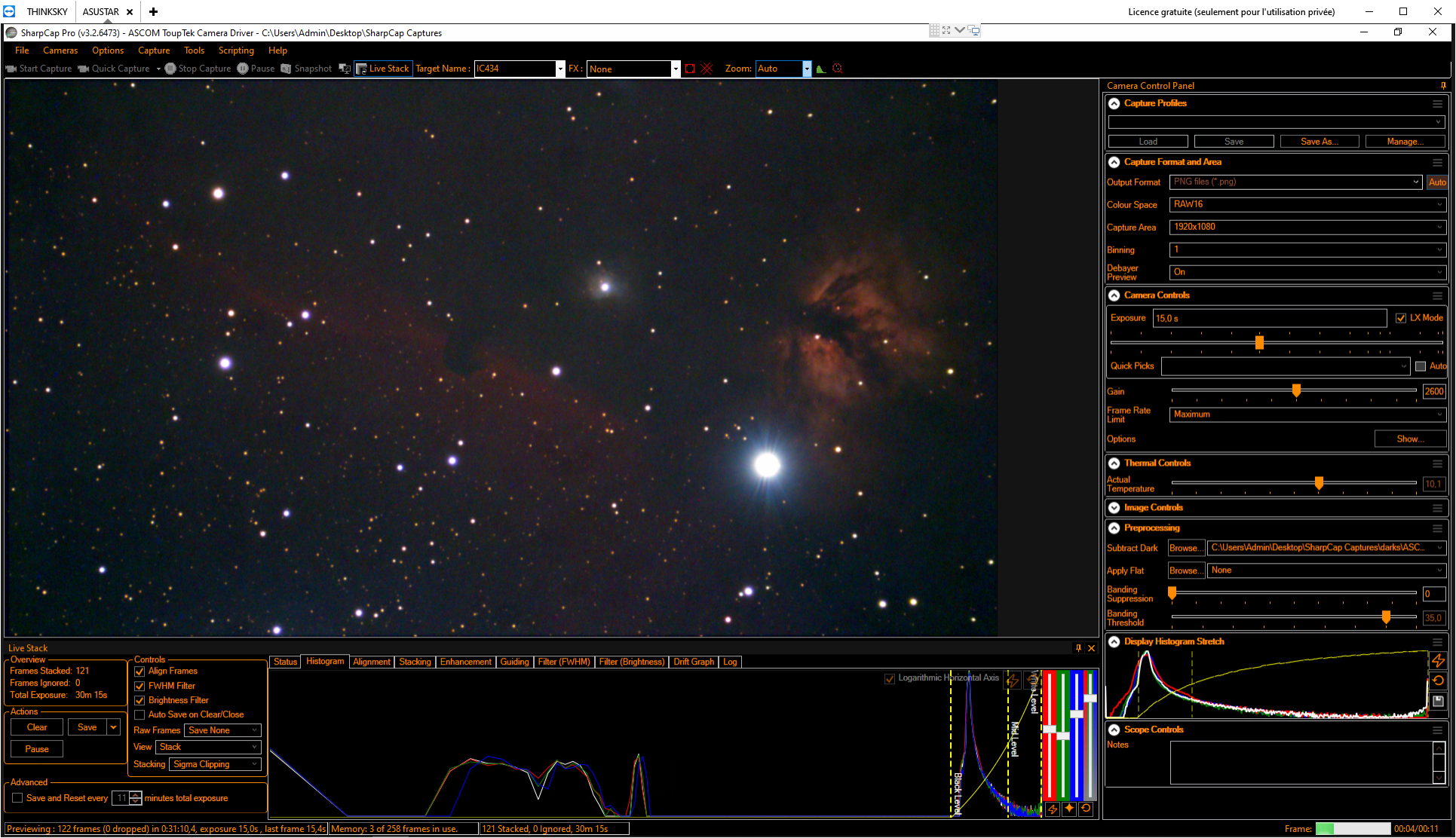
Task: Toggle the Output Format Auto button
Action: [1437, 182]
